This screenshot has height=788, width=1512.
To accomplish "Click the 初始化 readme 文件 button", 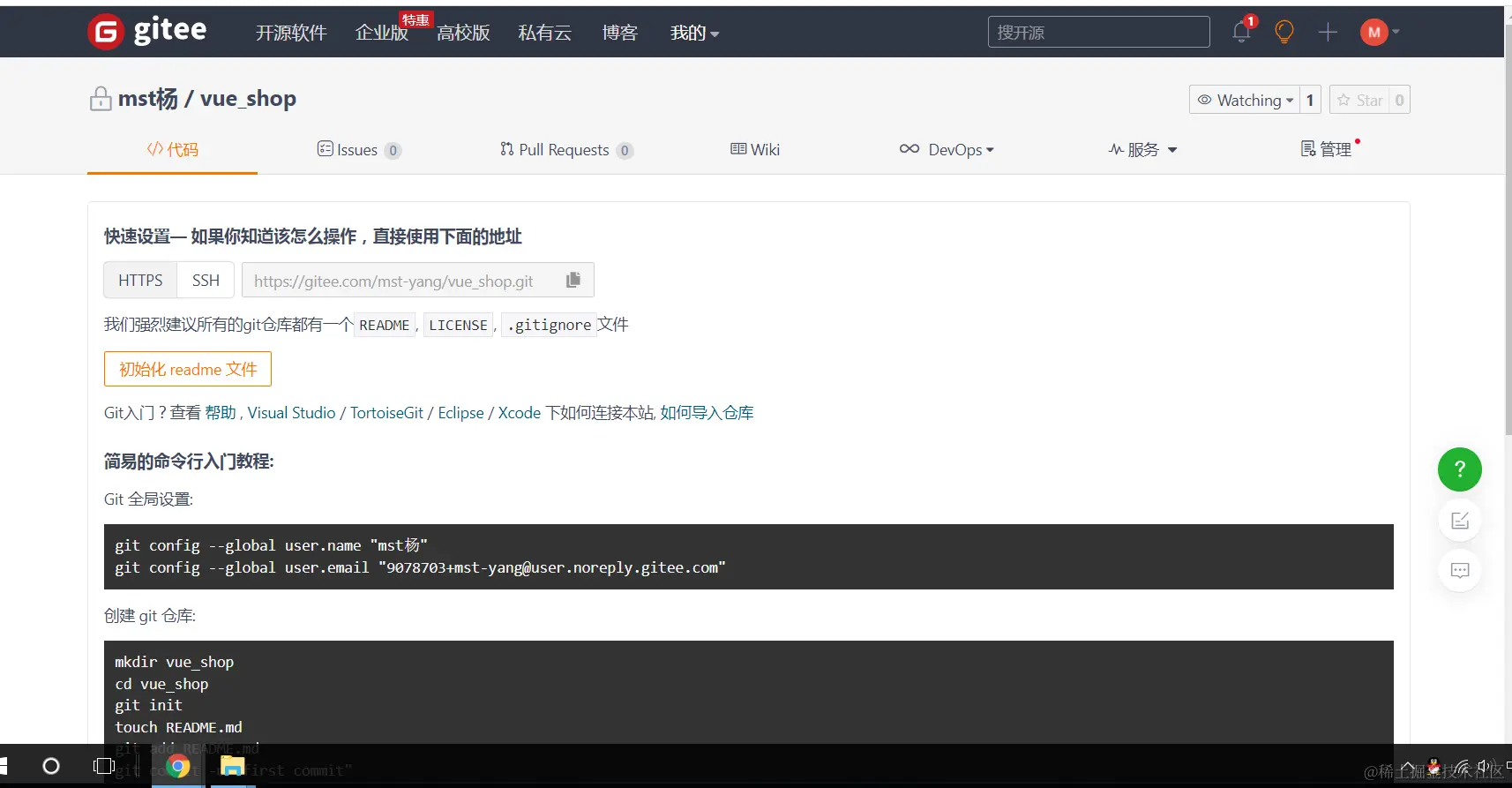I will click(188, 369).
